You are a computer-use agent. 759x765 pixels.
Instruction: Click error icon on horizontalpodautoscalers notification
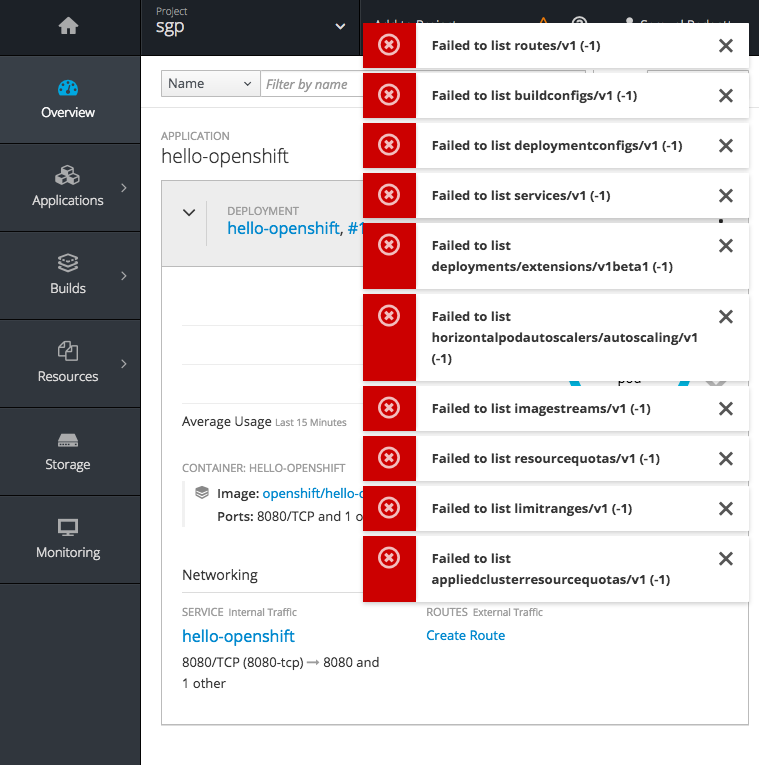[389, 316]
